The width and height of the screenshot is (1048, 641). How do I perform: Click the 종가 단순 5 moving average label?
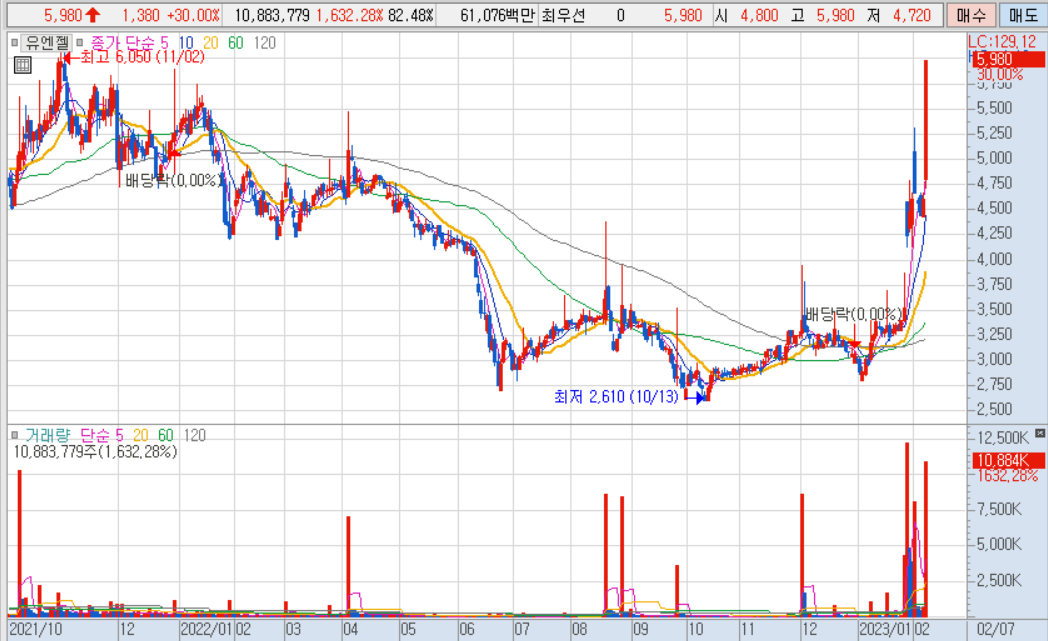pos(129,43)
